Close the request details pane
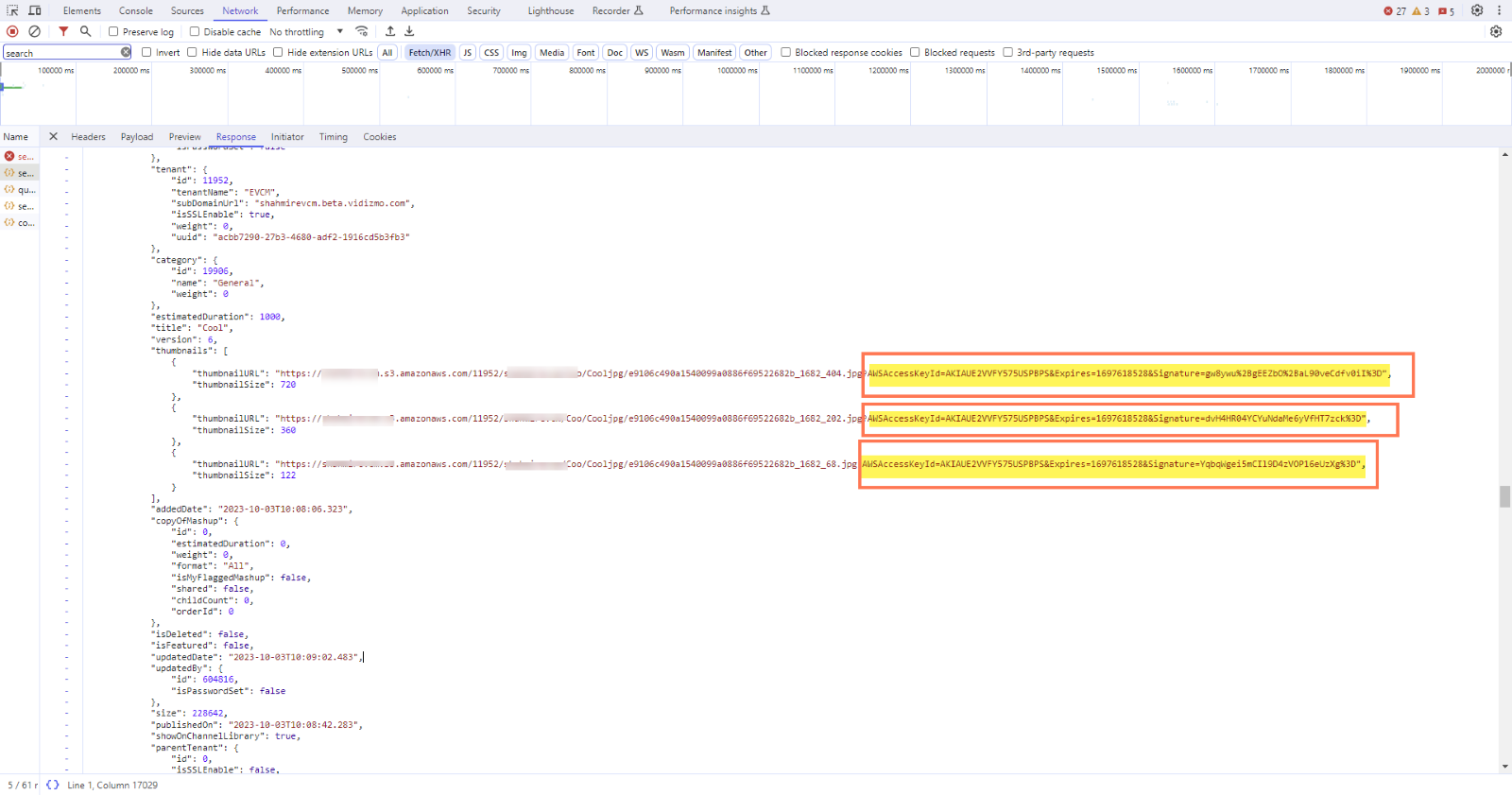 [53, 136]
